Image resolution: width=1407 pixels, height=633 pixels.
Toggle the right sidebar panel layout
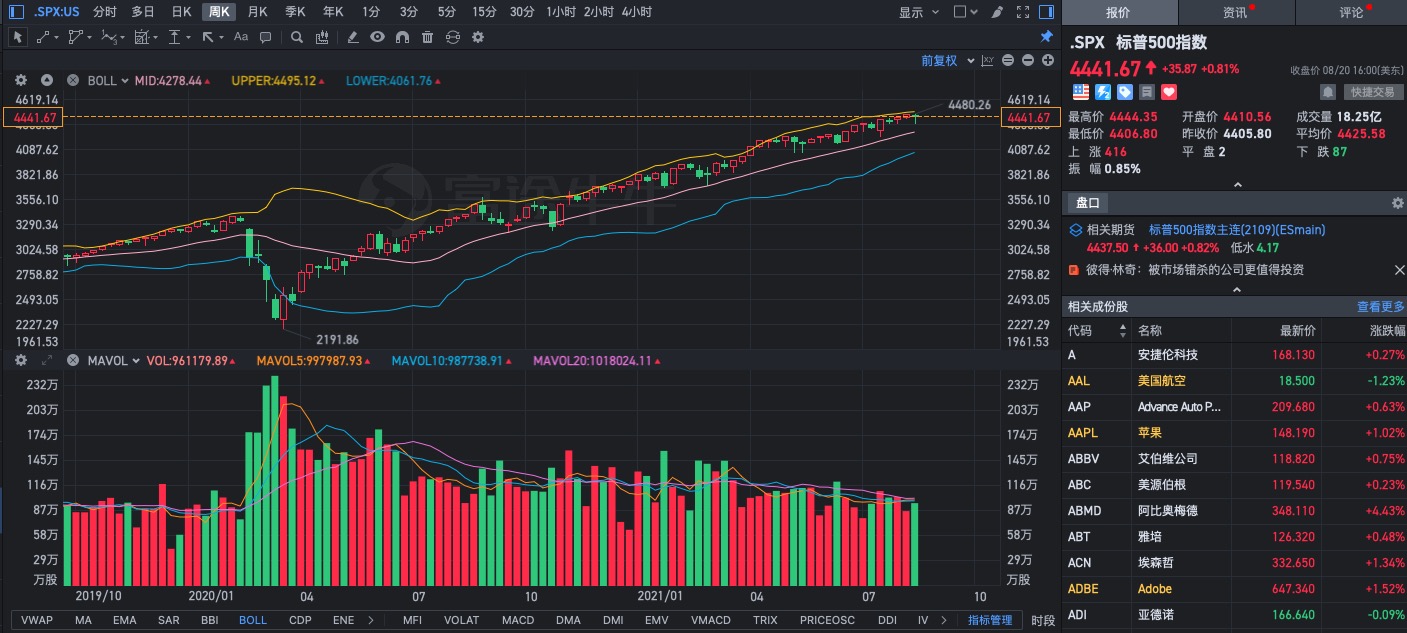1045,12
